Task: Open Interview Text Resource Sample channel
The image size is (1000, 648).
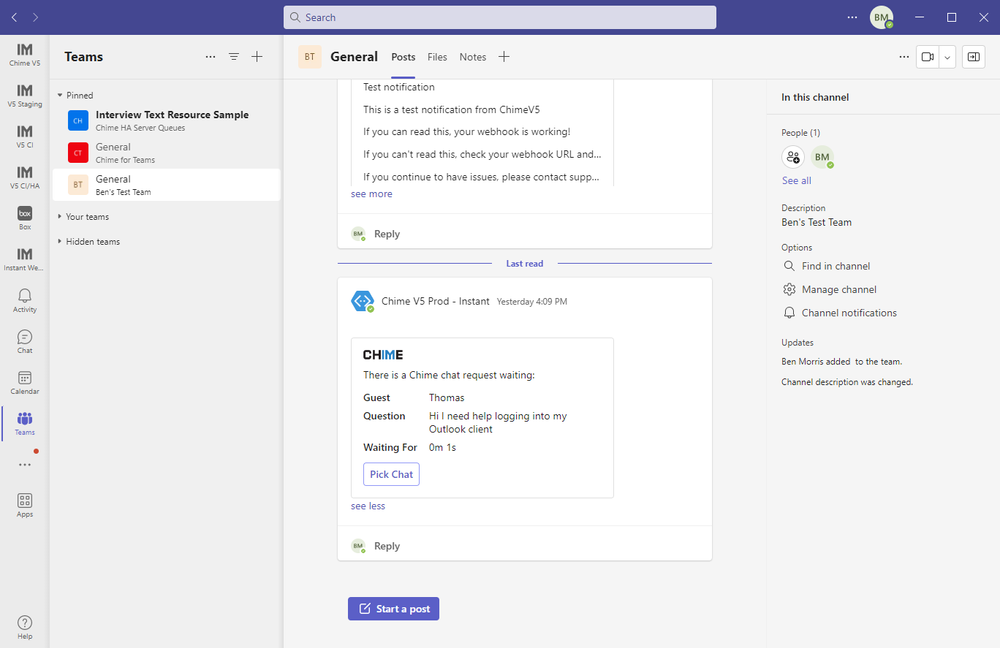Action: pyautogui.click(x=166, y=121)
